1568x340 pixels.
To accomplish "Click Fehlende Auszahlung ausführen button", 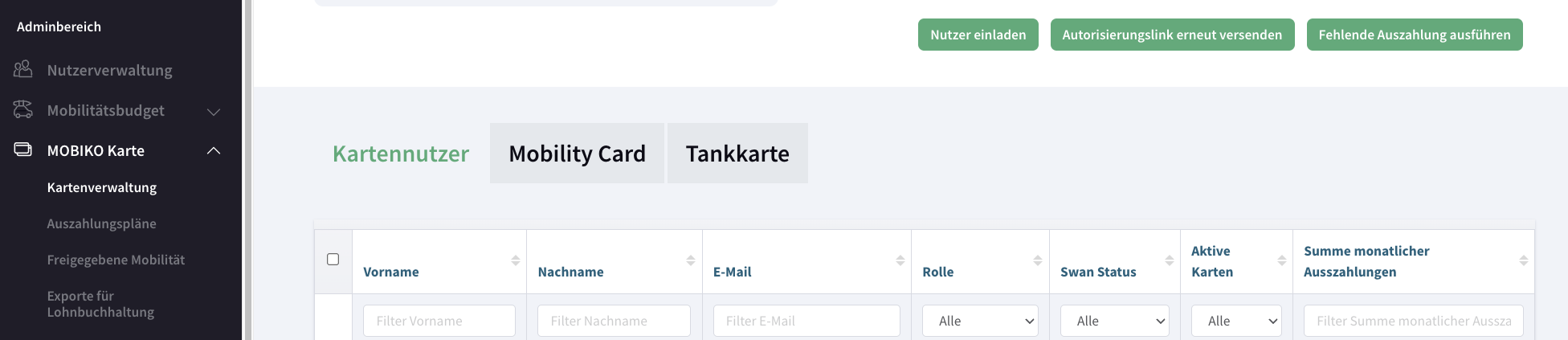I will [1414, 35].
